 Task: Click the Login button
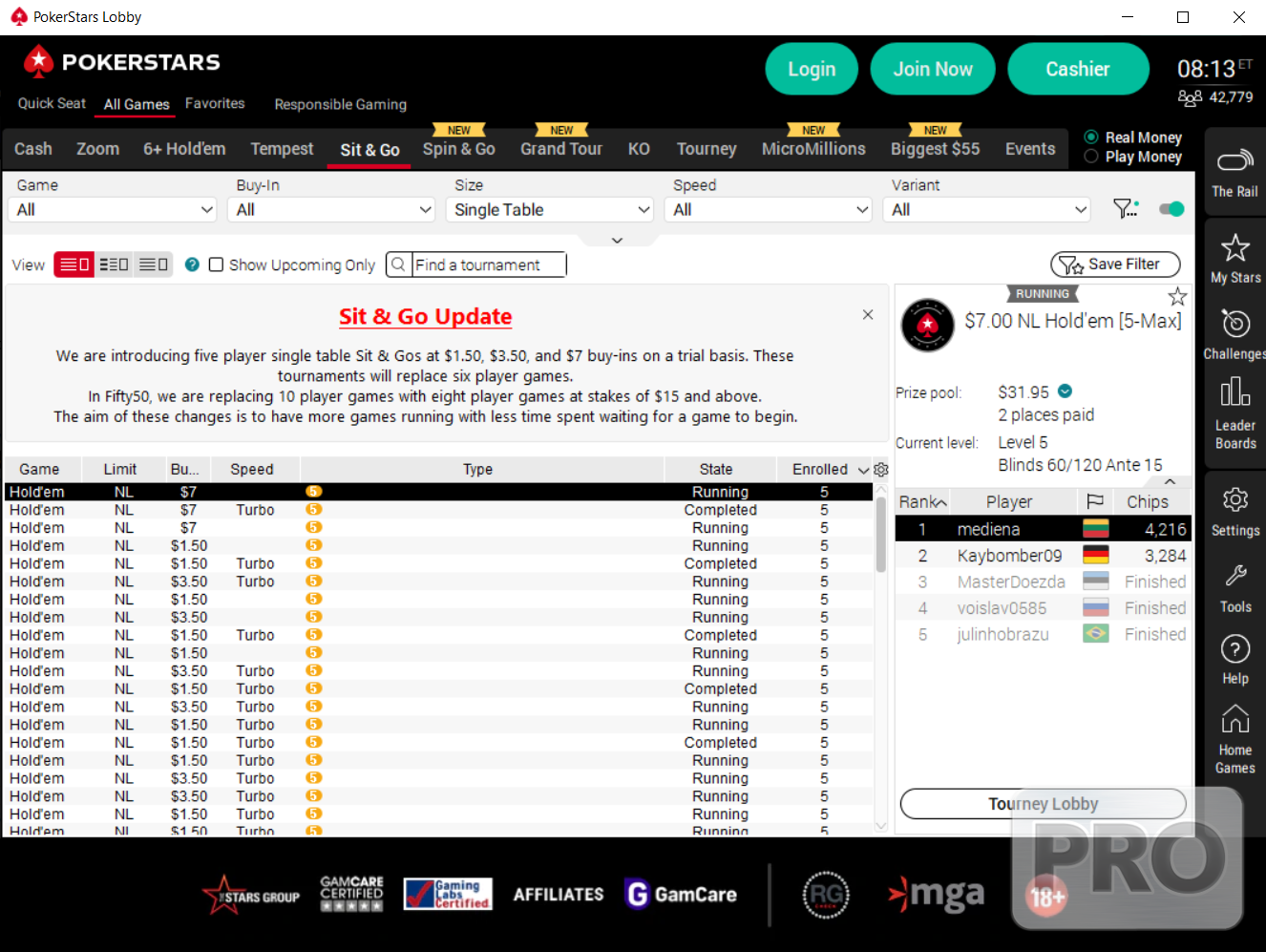[x=812, y=69]
